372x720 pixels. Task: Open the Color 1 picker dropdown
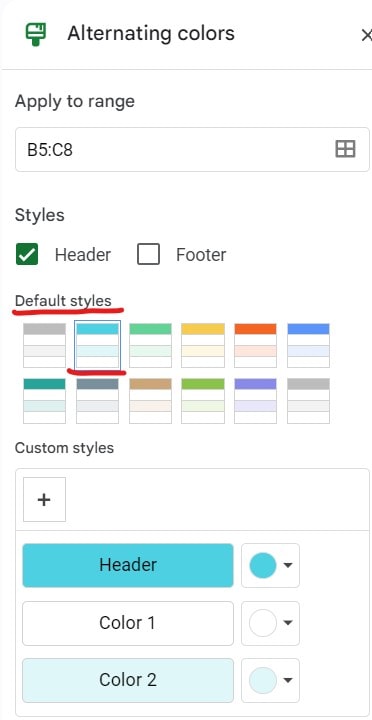tap(271, 623)
